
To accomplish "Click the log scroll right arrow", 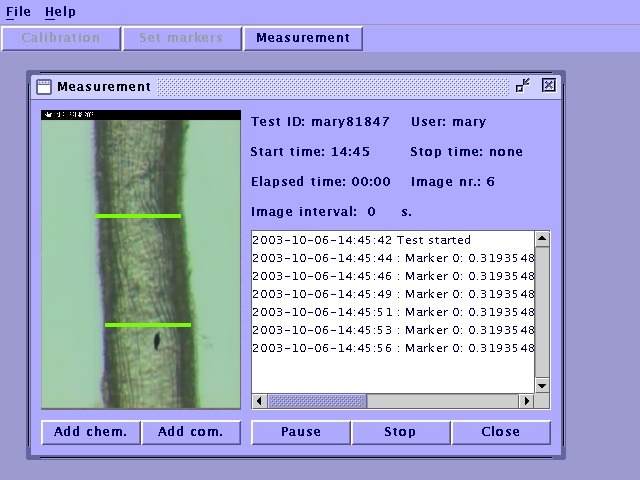I will click(x=527, y=401).
